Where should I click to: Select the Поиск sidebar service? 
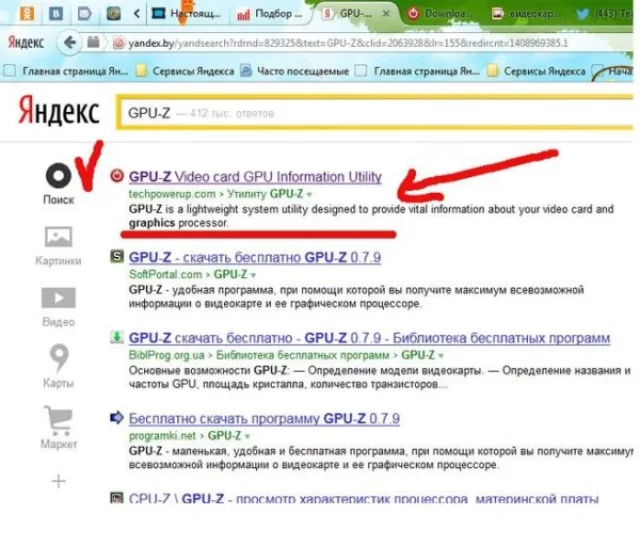point(58,183)
